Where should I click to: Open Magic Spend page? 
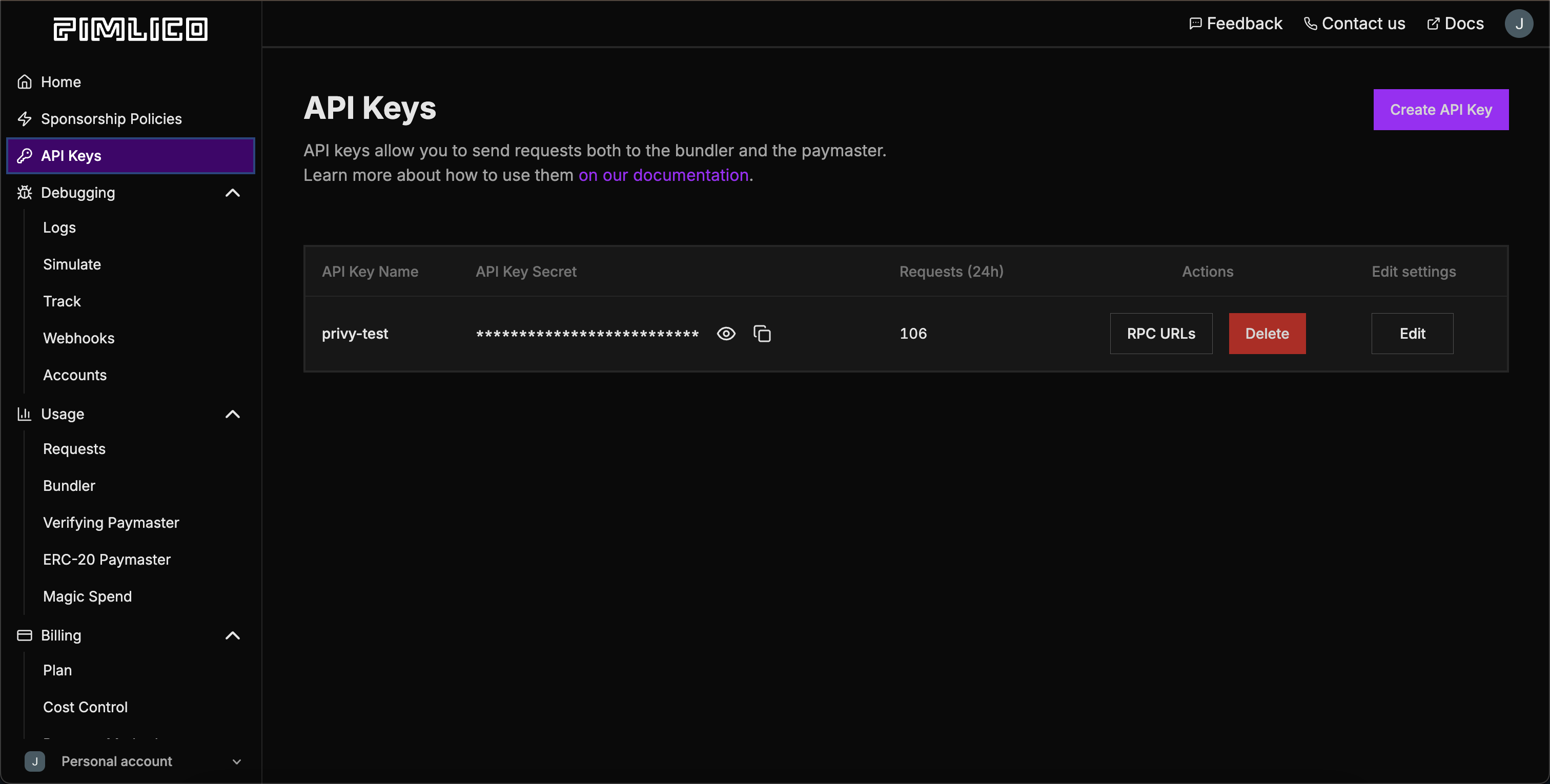point(87,596)
